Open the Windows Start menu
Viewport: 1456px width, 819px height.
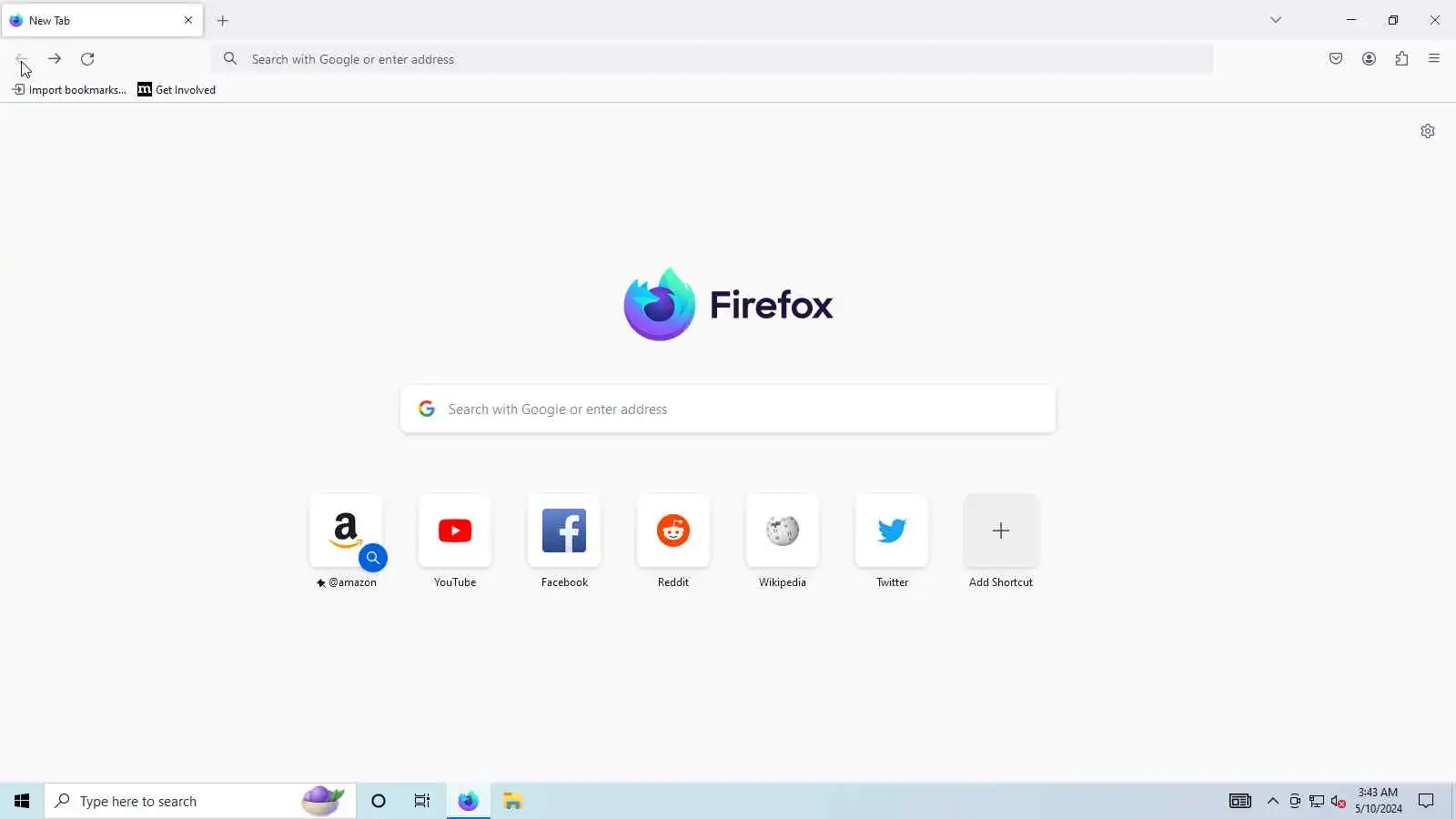tap(22, 801)
